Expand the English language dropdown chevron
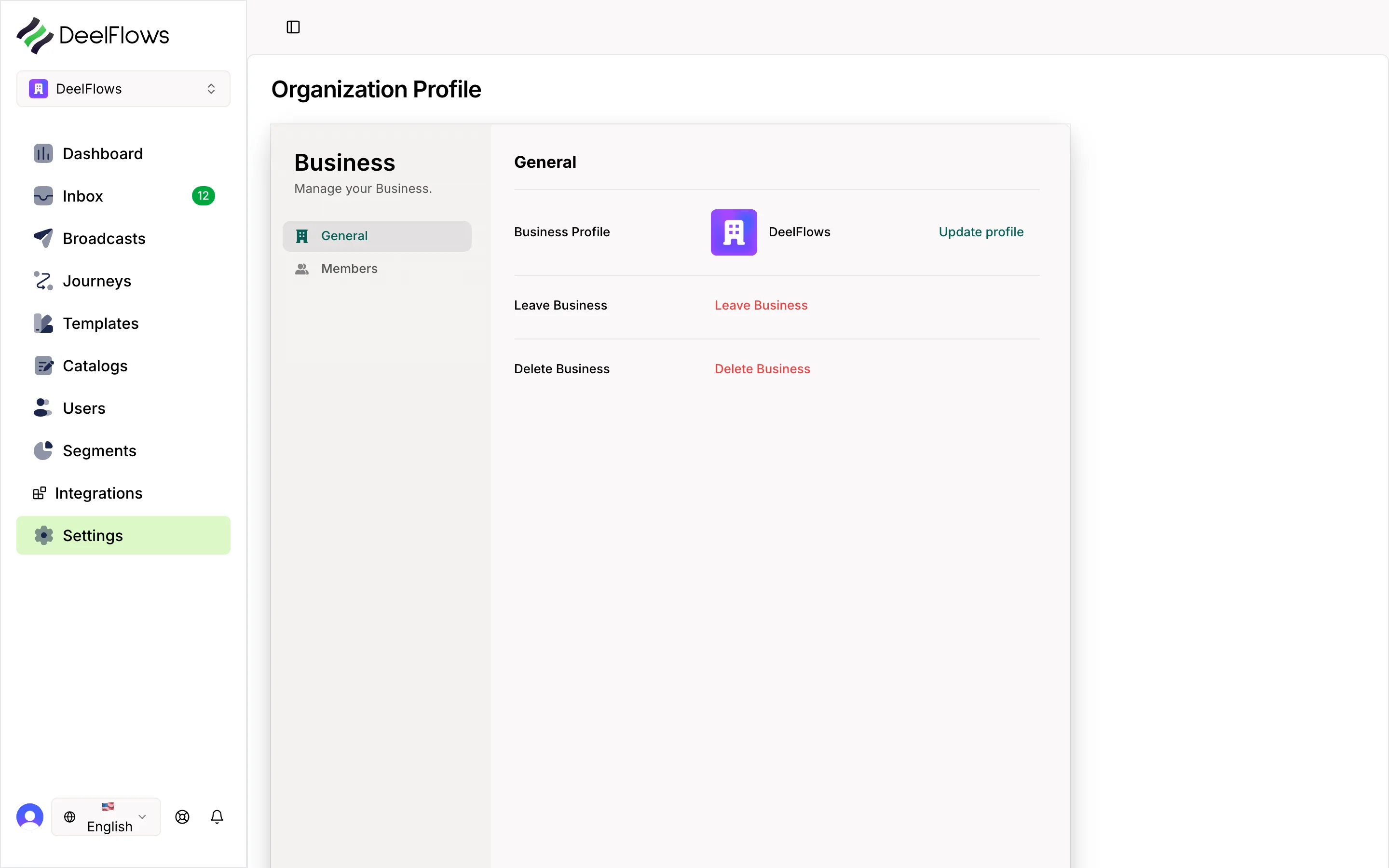 (142, 817)
